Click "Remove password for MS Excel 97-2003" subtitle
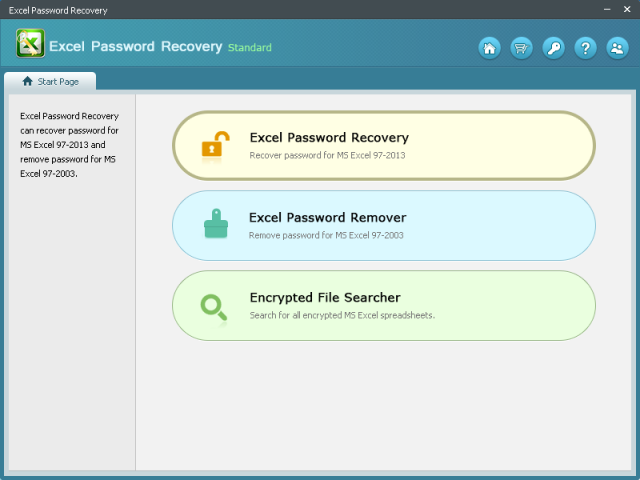Screen dimensions: 640x480 coord(327,236)
